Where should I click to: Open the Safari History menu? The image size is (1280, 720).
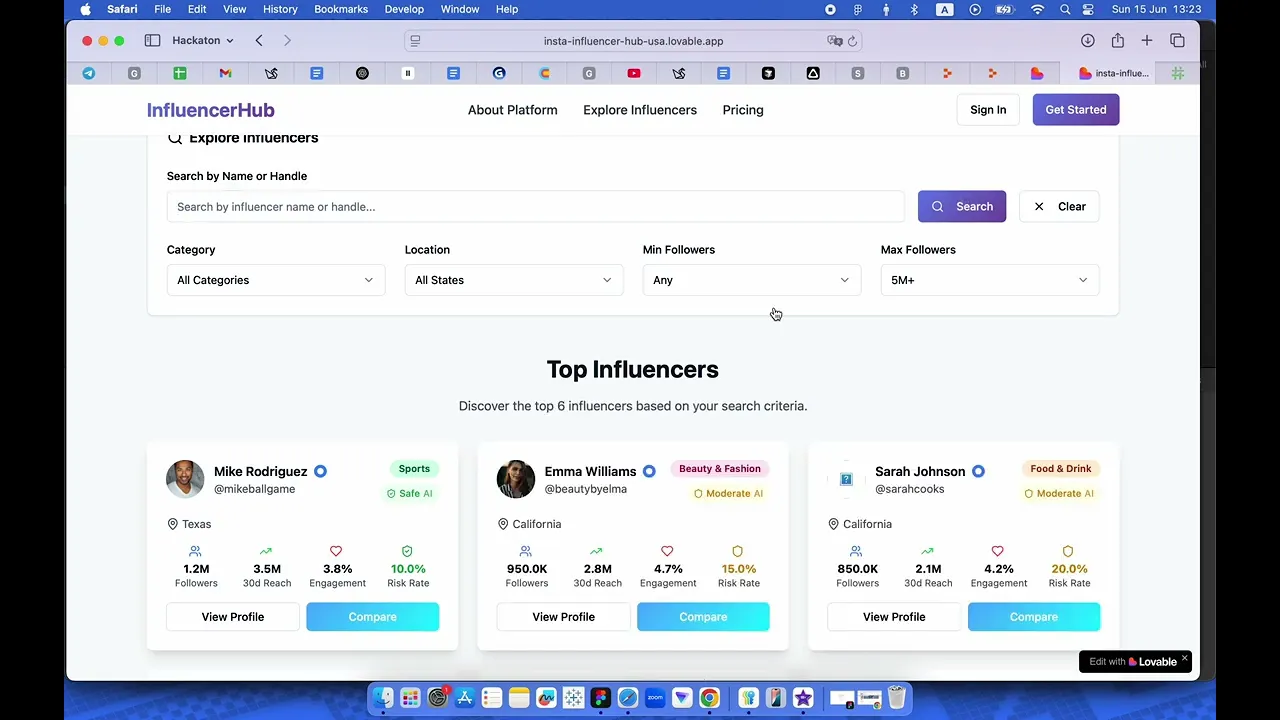coord(280,9)
